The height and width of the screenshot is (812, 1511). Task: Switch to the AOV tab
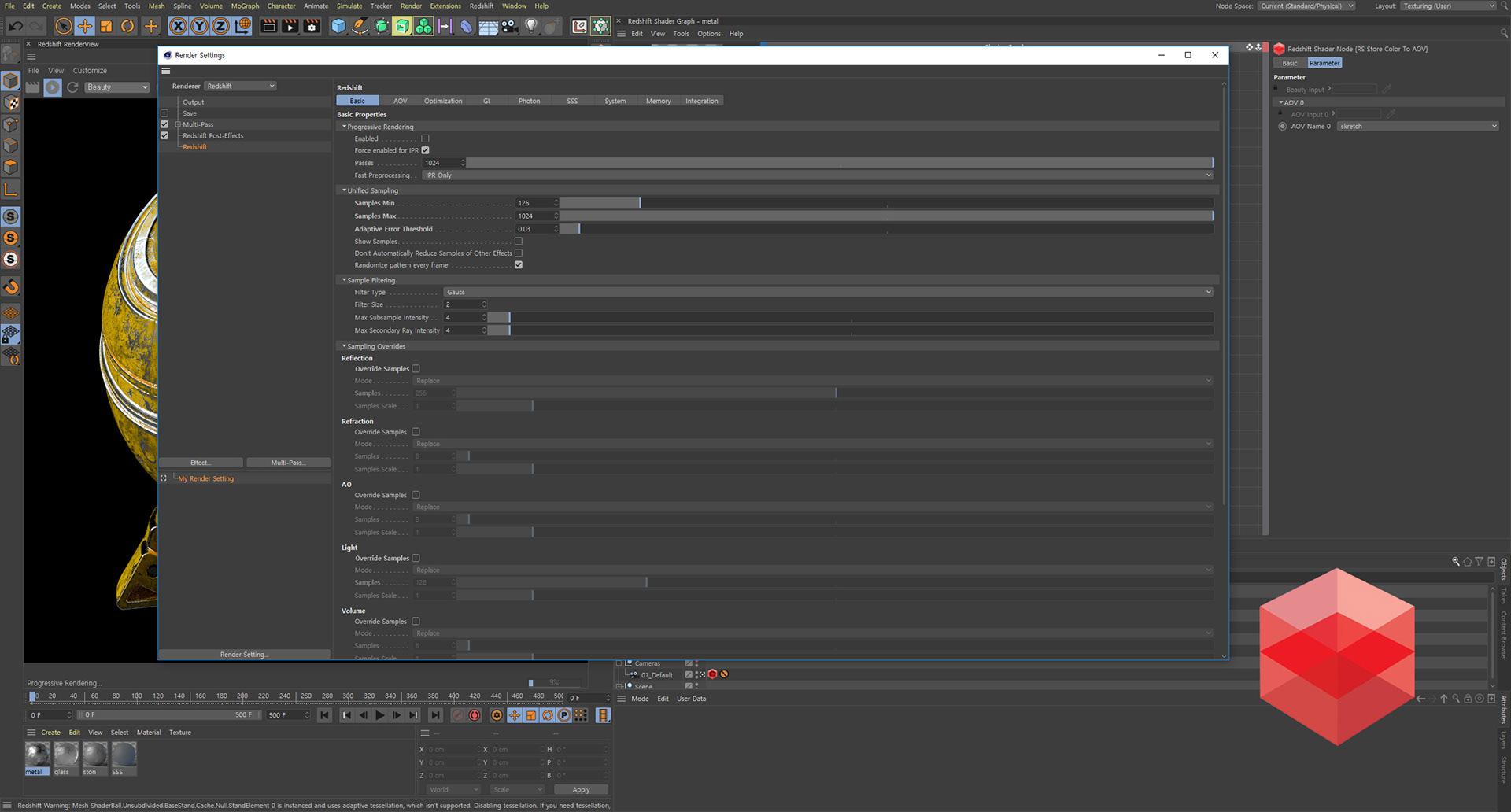[x=400, y=101]
